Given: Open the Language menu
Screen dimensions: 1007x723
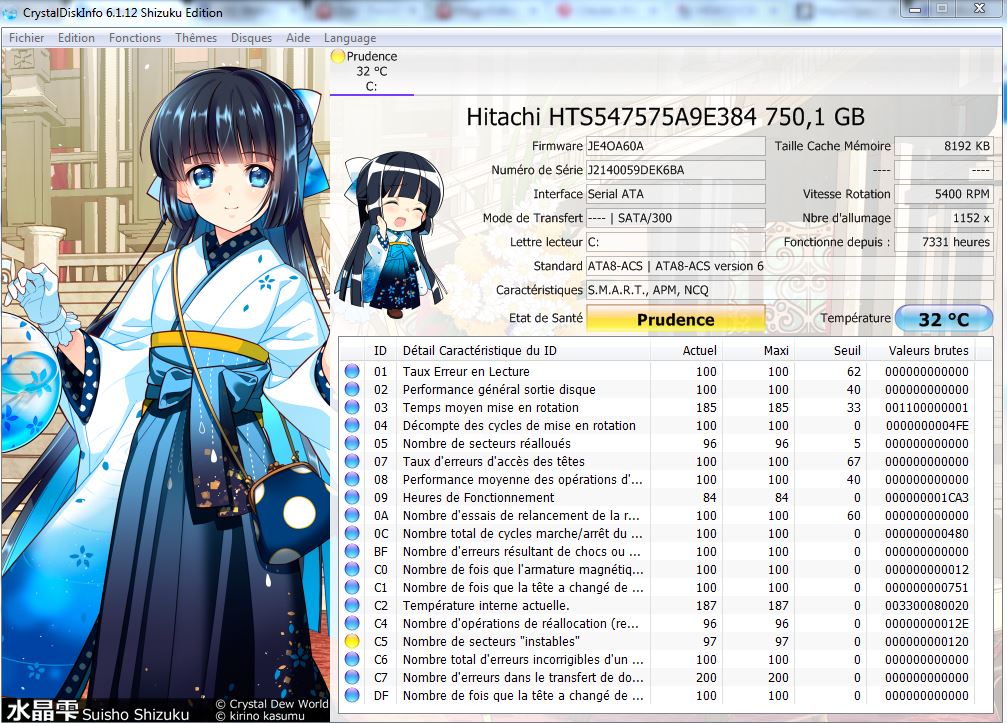Looking at the screenshot, I should [350, 38].
